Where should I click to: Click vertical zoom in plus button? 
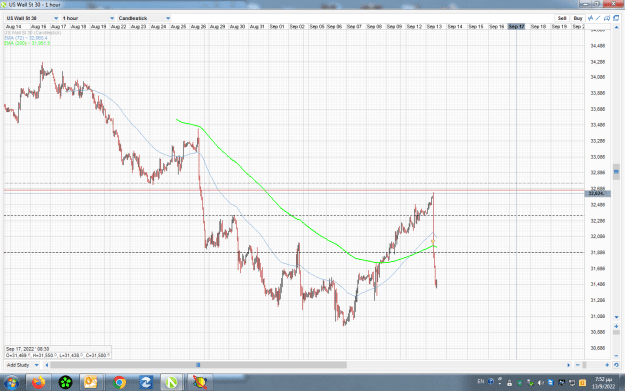pyautogui.click(x=616, y=326)
